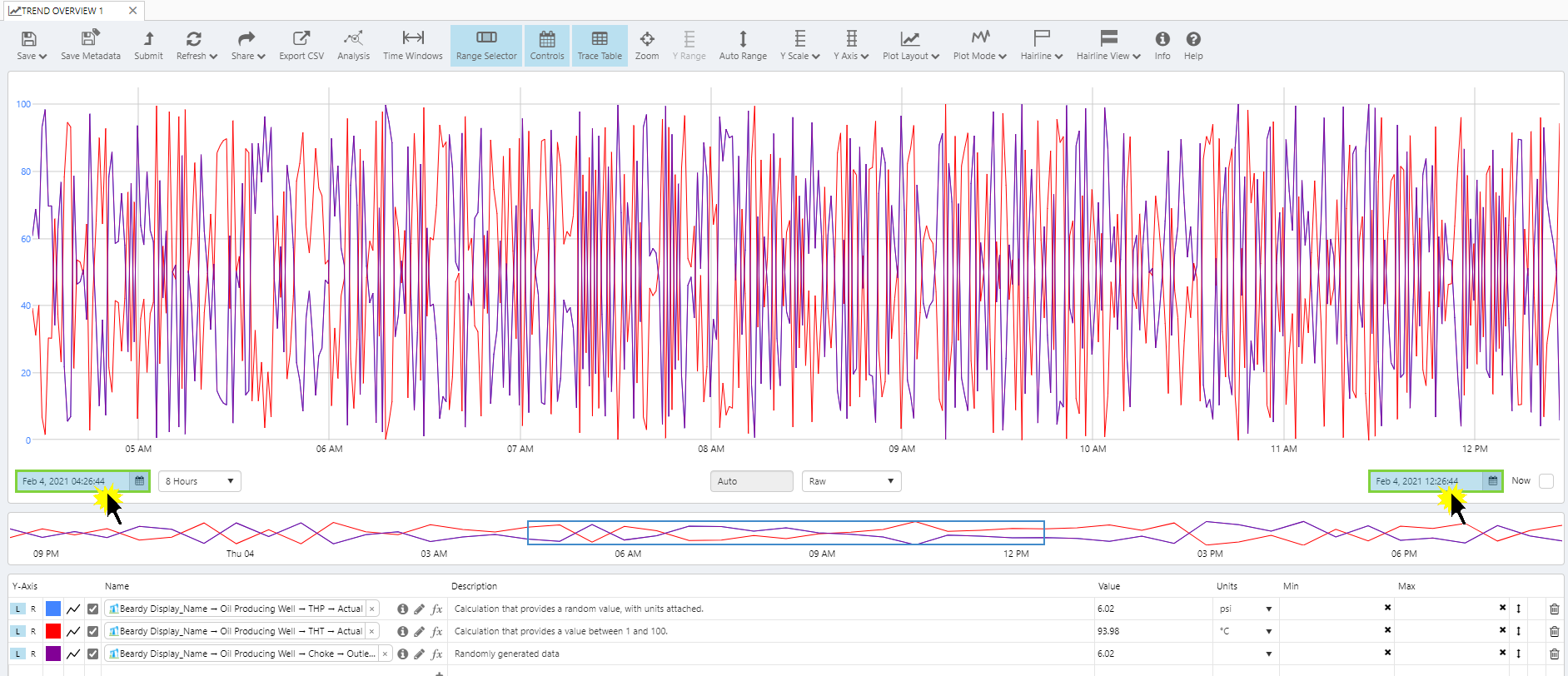1568x676 pixels.
Task: Toggle the Trace Table button
Action: click(x=600, y=45)
